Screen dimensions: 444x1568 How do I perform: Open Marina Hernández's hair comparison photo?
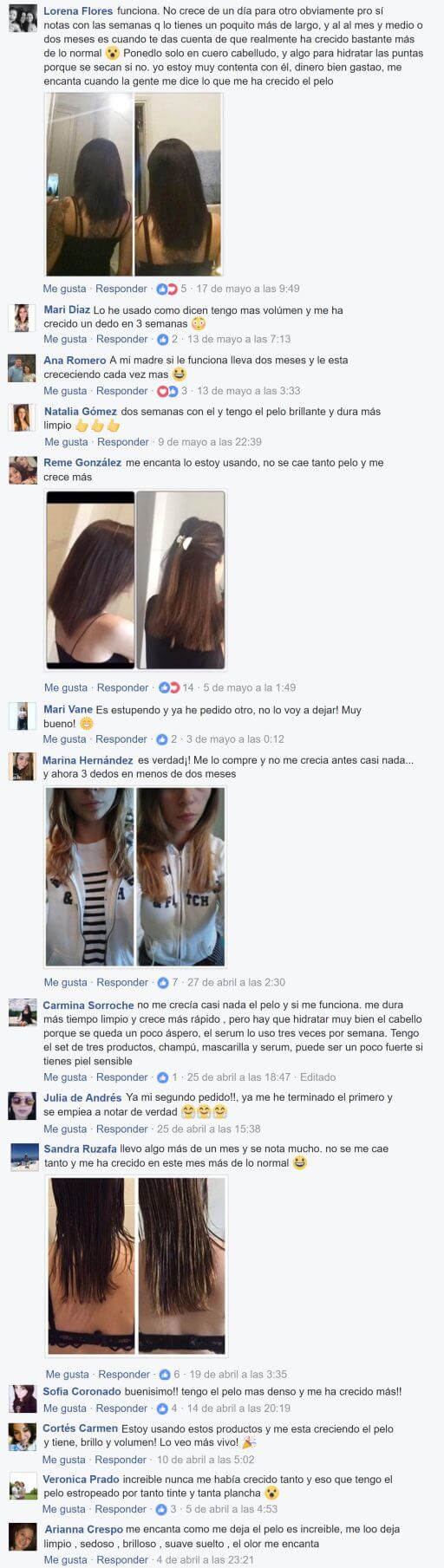point(134,876)
